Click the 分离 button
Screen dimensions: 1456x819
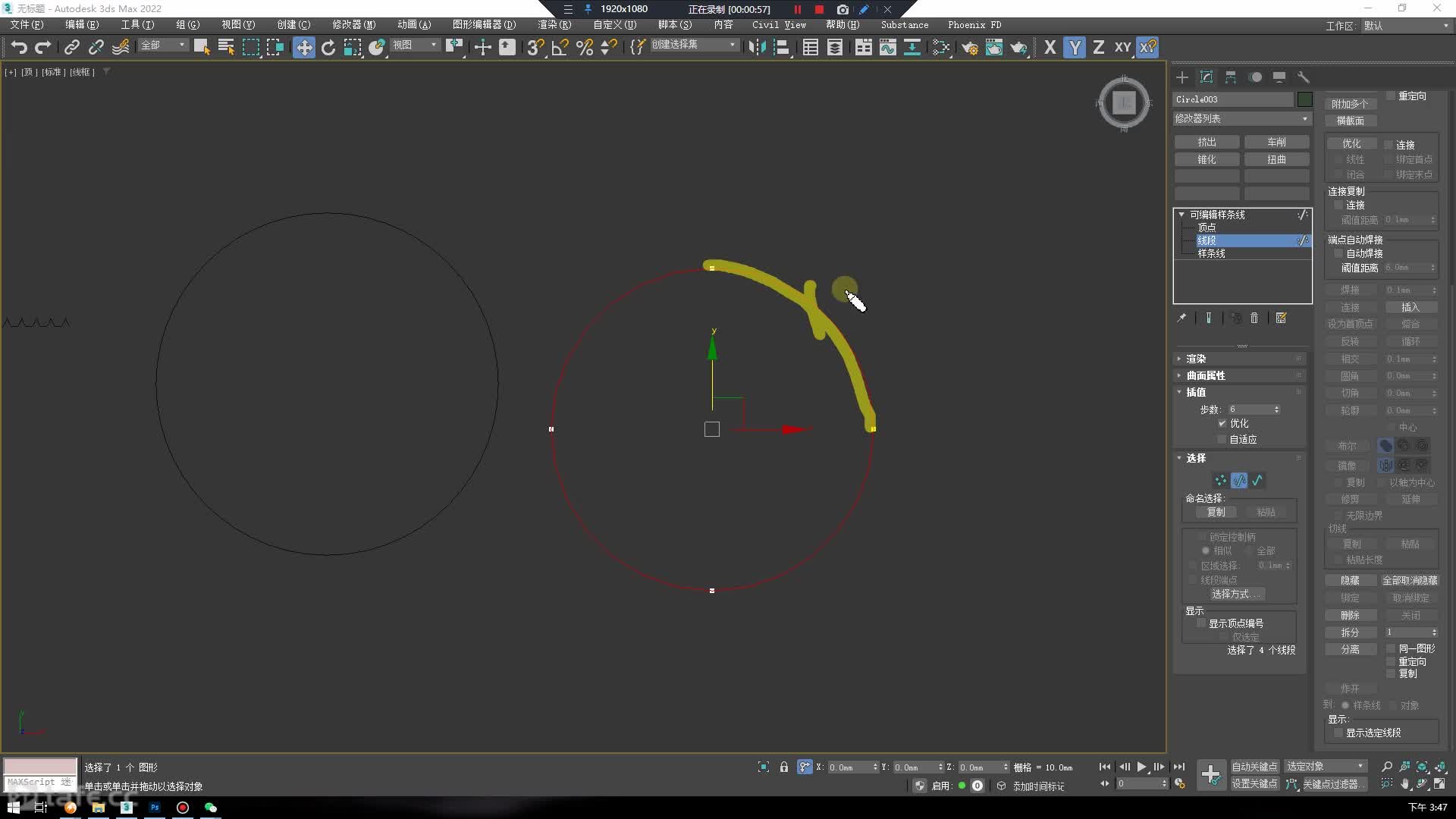pos(1350,649)
